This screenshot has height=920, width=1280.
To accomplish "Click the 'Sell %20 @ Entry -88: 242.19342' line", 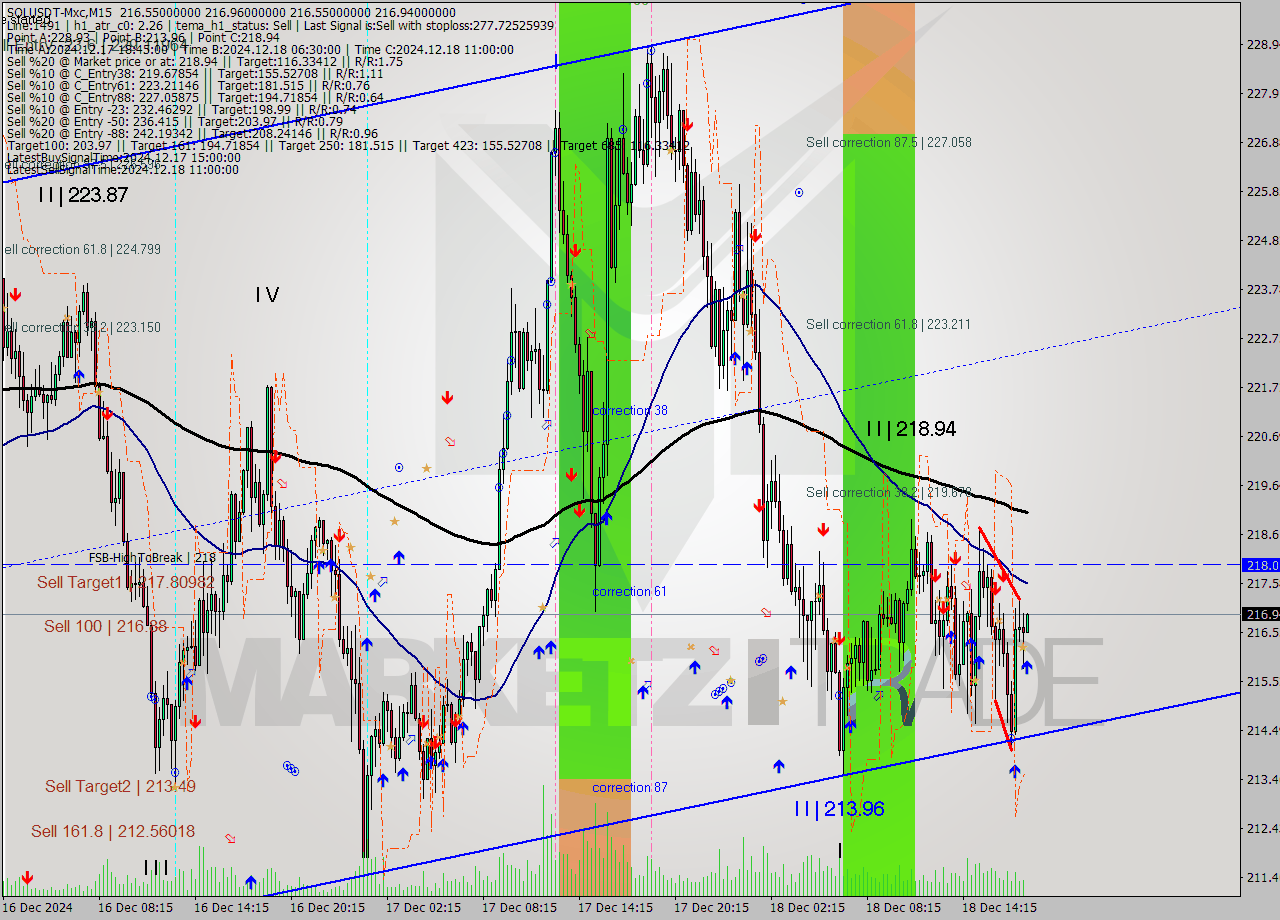I will coord(192,133).
